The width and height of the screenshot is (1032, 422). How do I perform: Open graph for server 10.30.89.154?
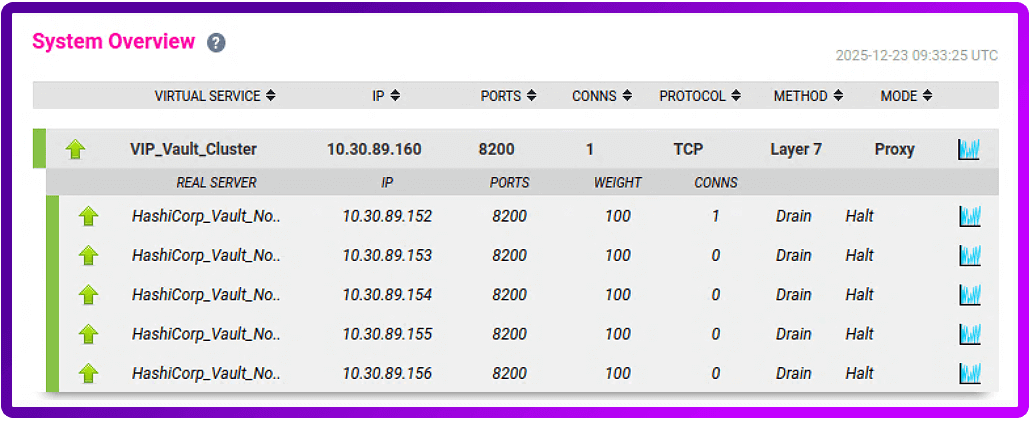point(969,295)
